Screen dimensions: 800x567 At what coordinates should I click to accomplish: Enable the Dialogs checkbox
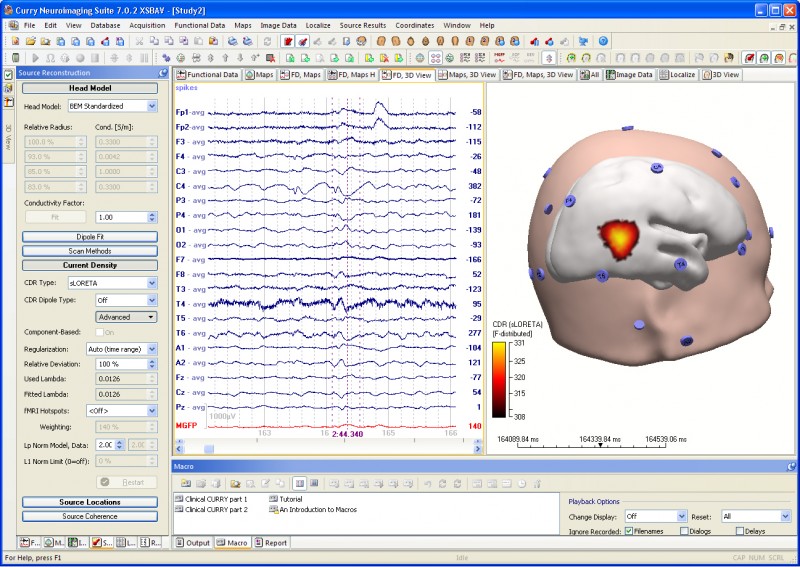coord(683,531)
